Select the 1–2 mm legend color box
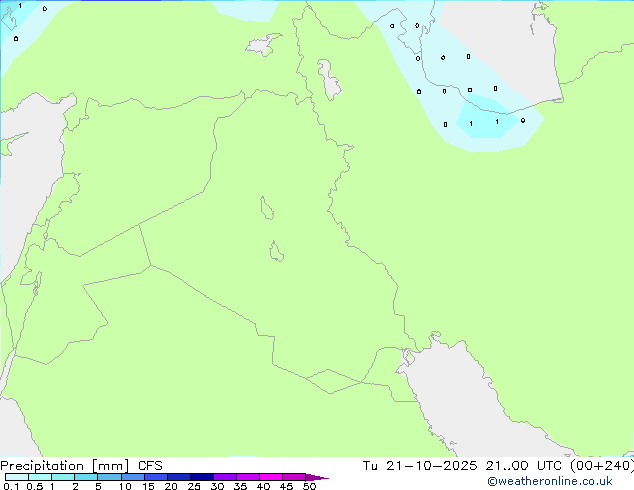This screenshot has width=634, height=490. coord(63,477)
